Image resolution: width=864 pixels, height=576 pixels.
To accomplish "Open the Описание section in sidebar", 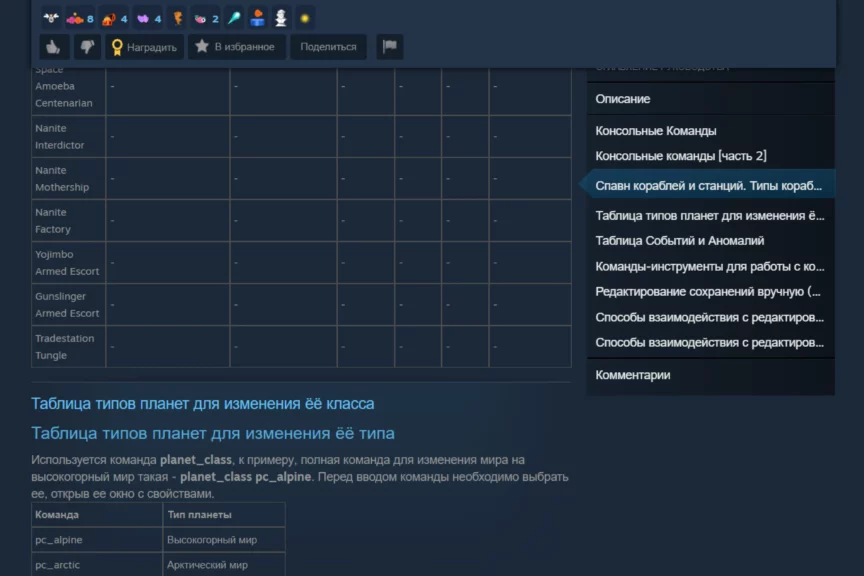I will [623, 99].
